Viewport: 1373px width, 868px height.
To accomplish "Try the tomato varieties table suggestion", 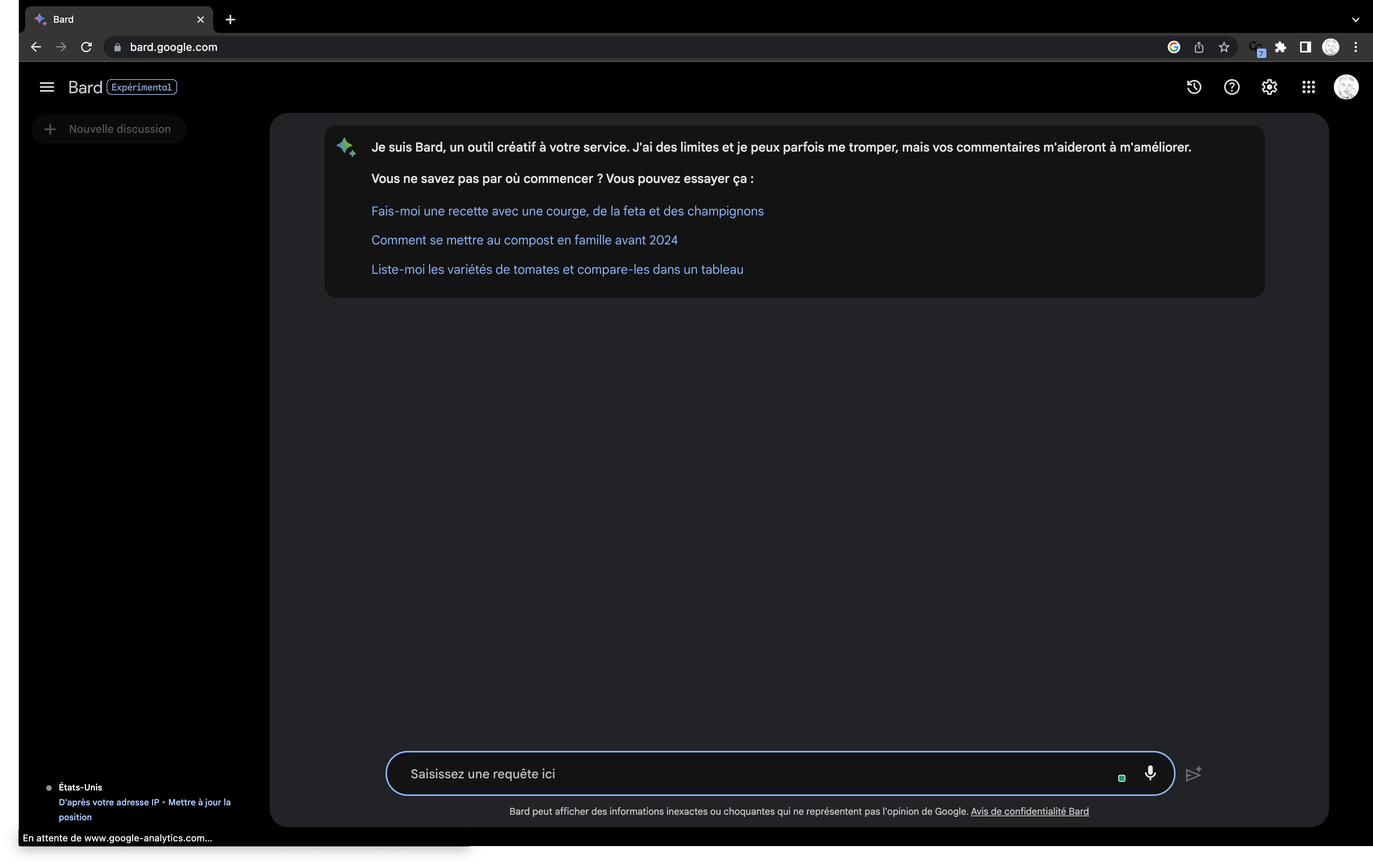I will point(557,269).
